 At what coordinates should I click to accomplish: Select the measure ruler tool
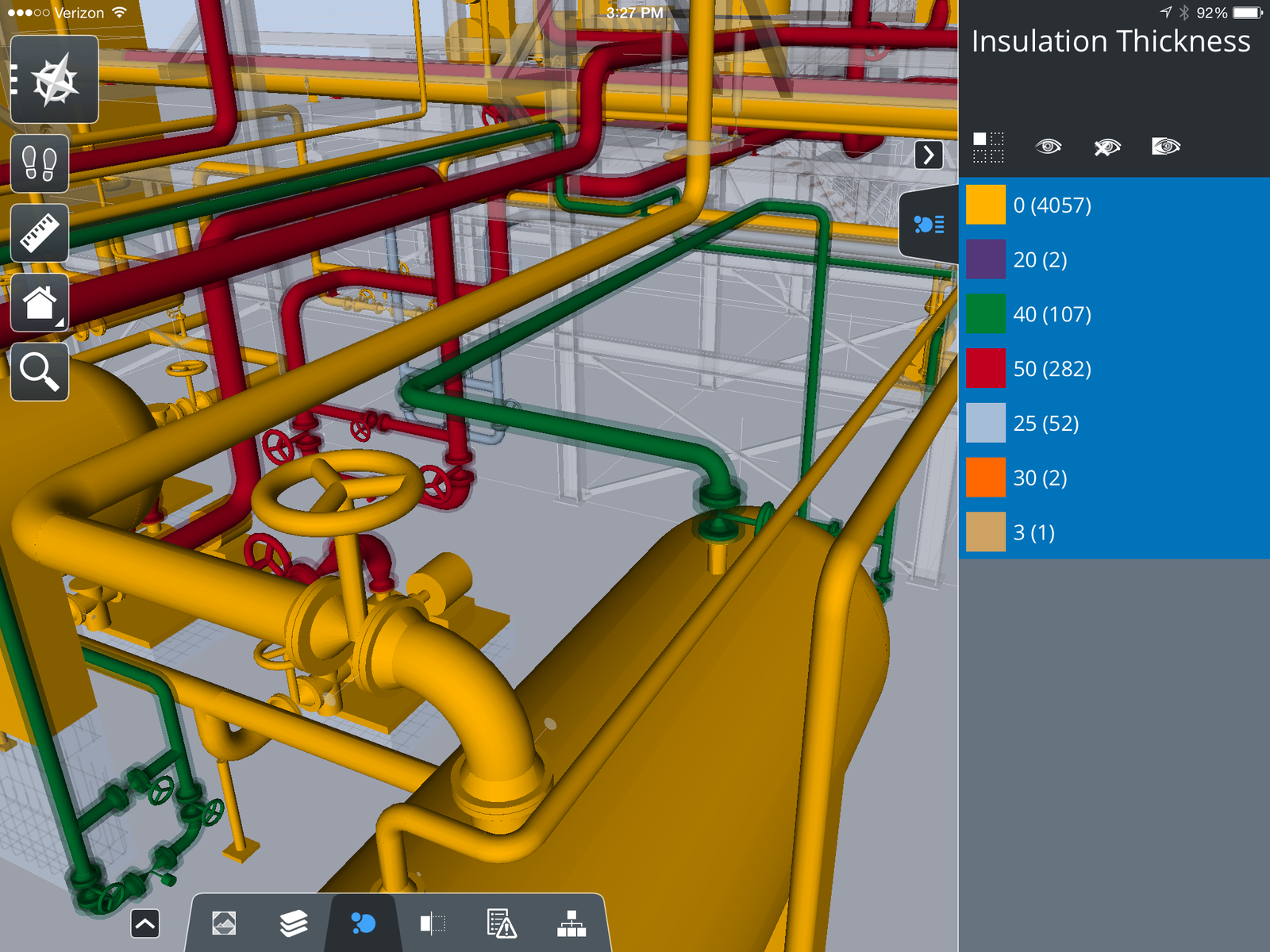39,233
